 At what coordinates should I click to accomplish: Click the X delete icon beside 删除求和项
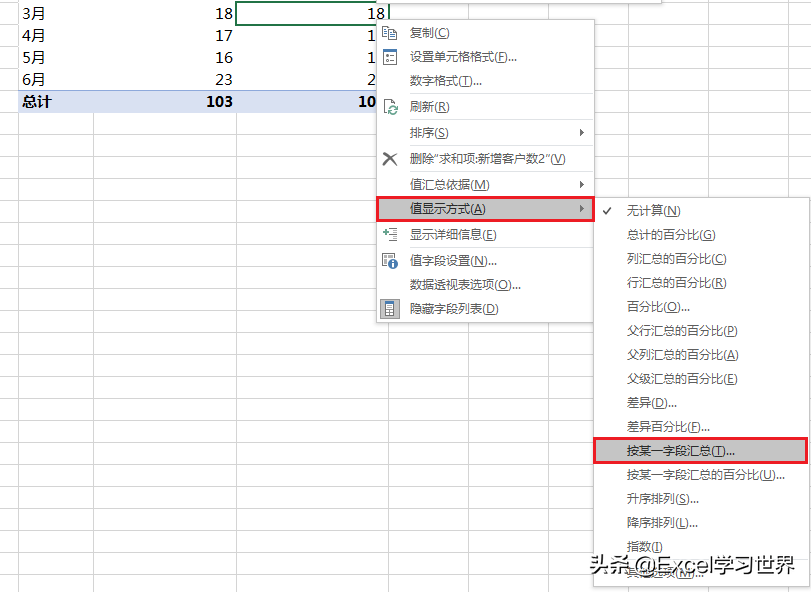390,157
